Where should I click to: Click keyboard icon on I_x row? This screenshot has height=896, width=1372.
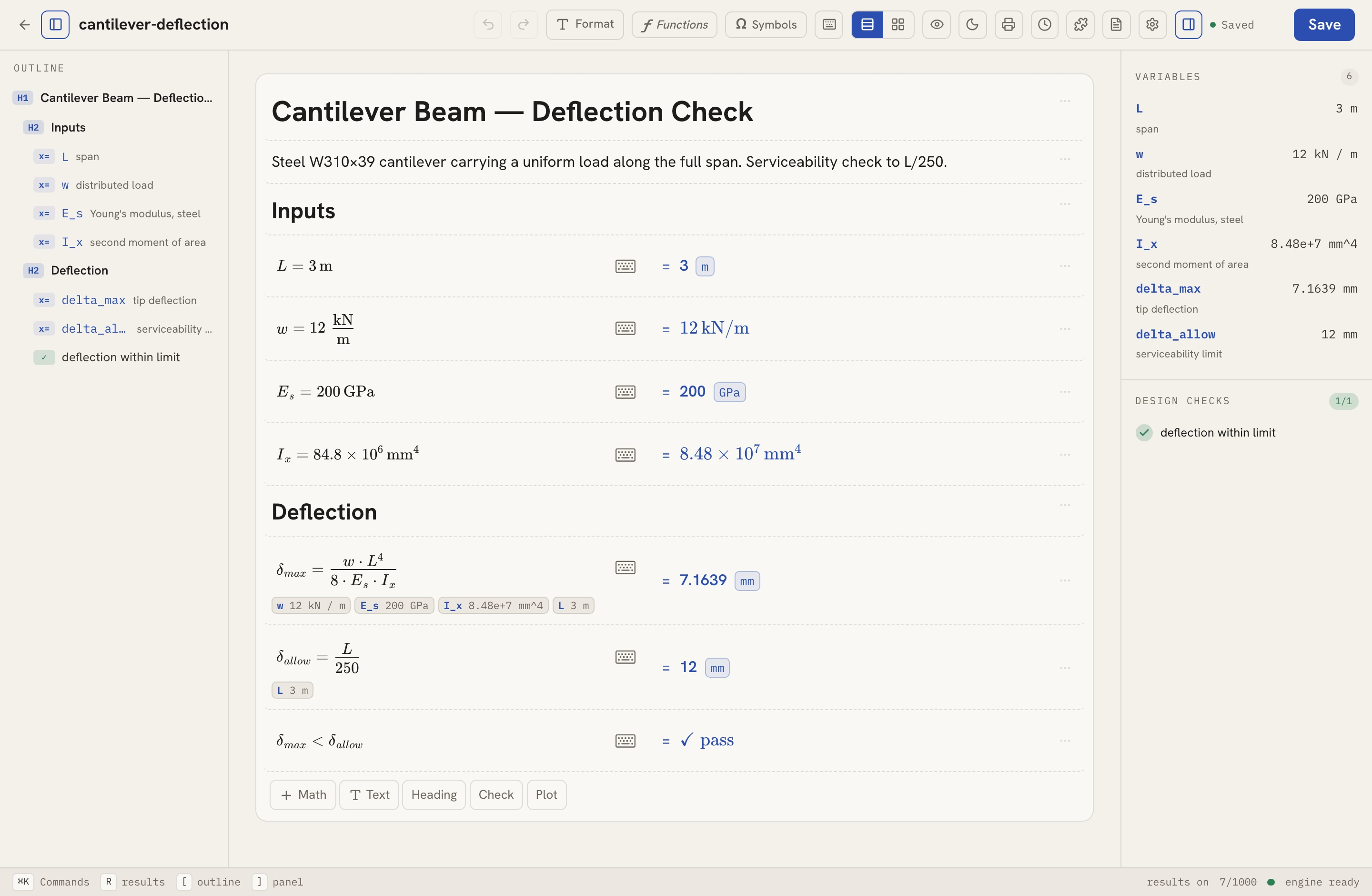coord(625,455)
